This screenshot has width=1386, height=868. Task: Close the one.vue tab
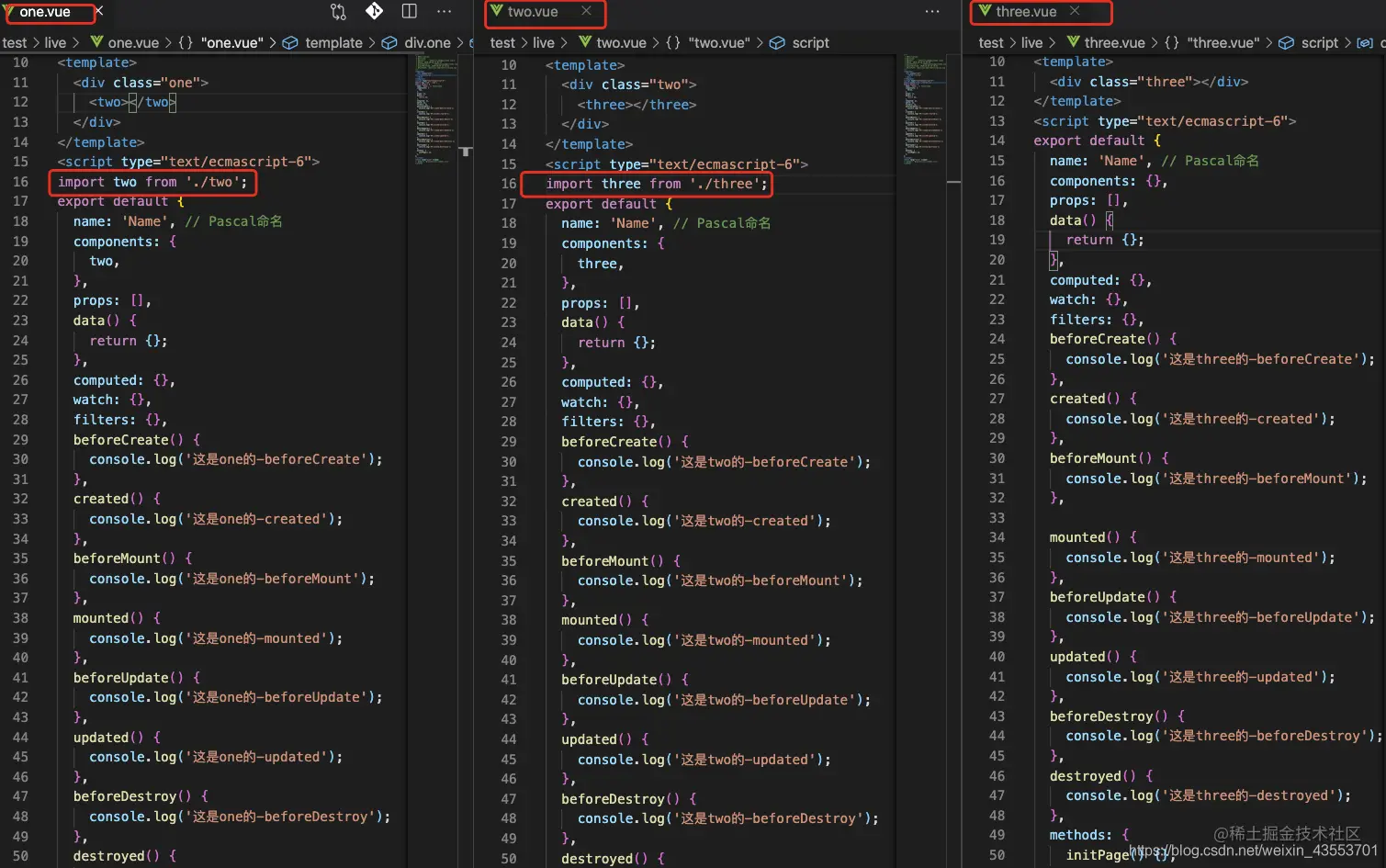tap(99, 11)
